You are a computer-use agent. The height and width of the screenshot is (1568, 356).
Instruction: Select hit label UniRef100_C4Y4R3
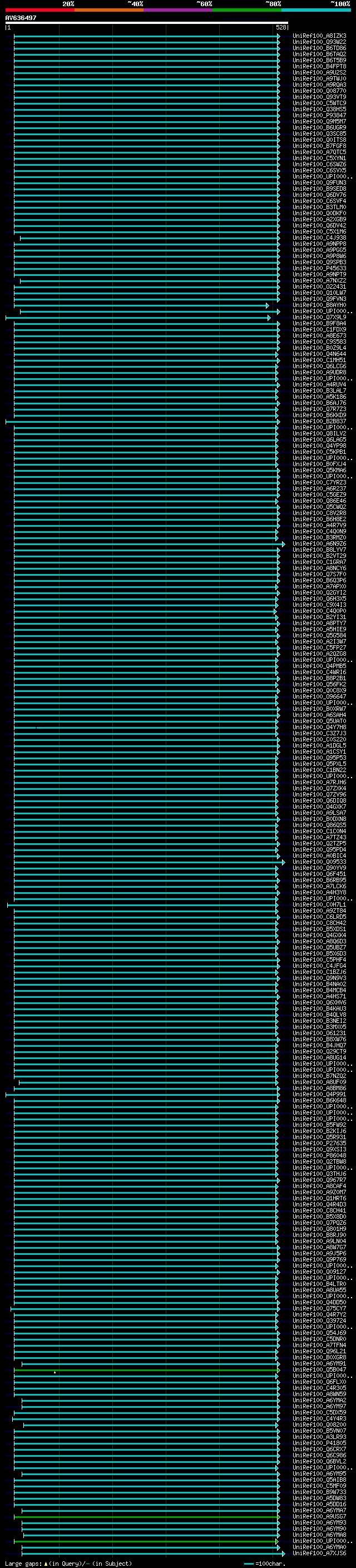[x=319, y=1418]
